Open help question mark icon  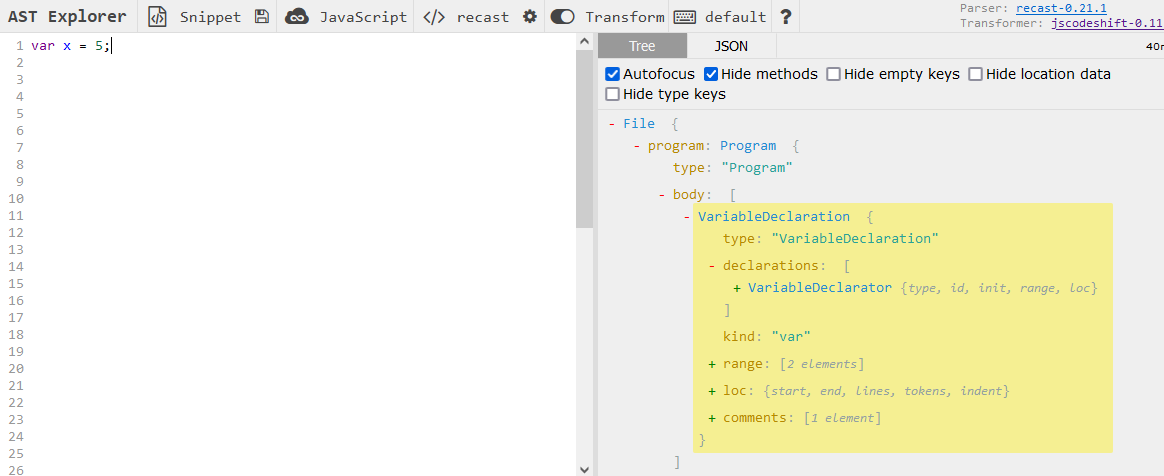pyautogui.click(x=786, y=16)
